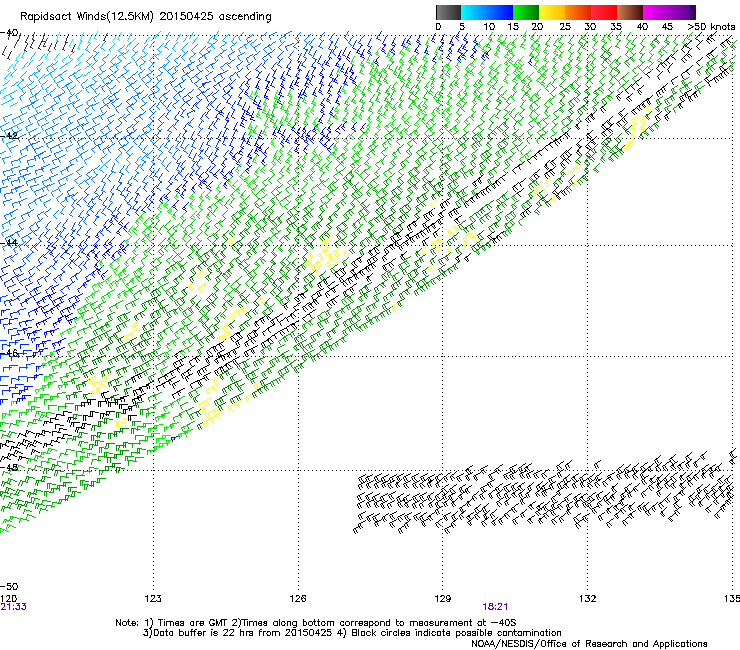Click the brown 35-40 knots color segment

pyautogui.click(x=630, y=12)
